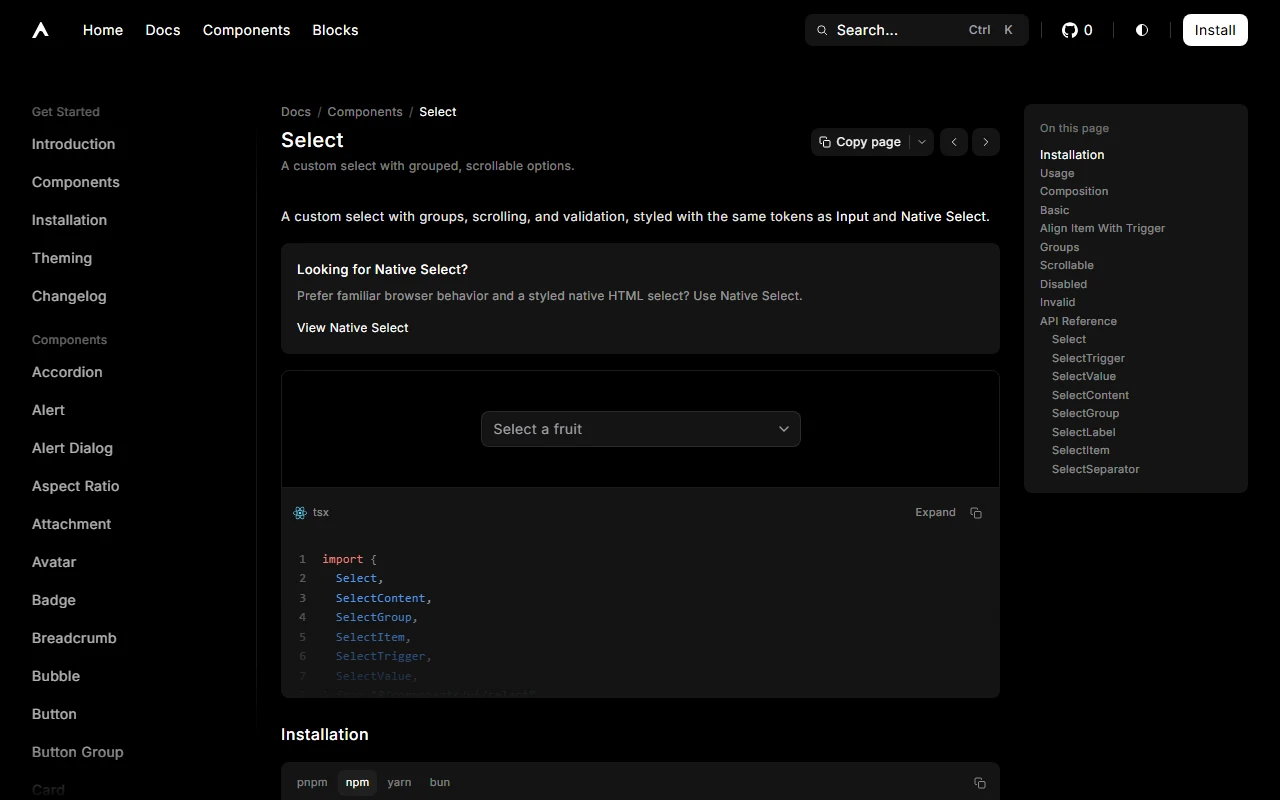Open Alert Dialog component page
Viewport: 1280px width, 800px height.
coord(72,448)
